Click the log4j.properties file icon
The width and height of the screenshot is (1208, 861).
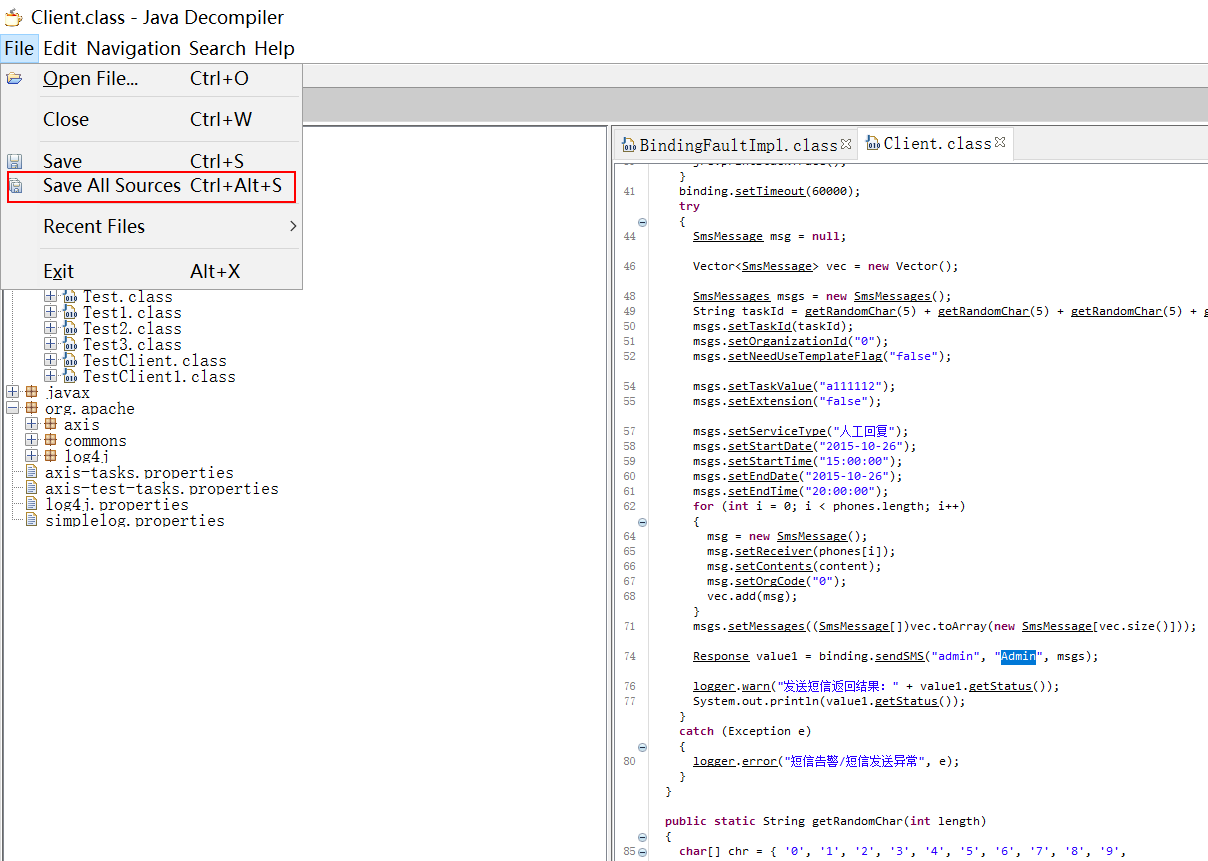click(x=31, y=505)
